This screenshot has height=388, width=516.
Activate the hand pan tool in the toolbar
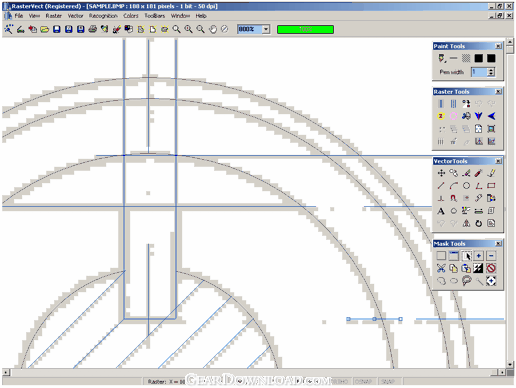tap(213, 29)
